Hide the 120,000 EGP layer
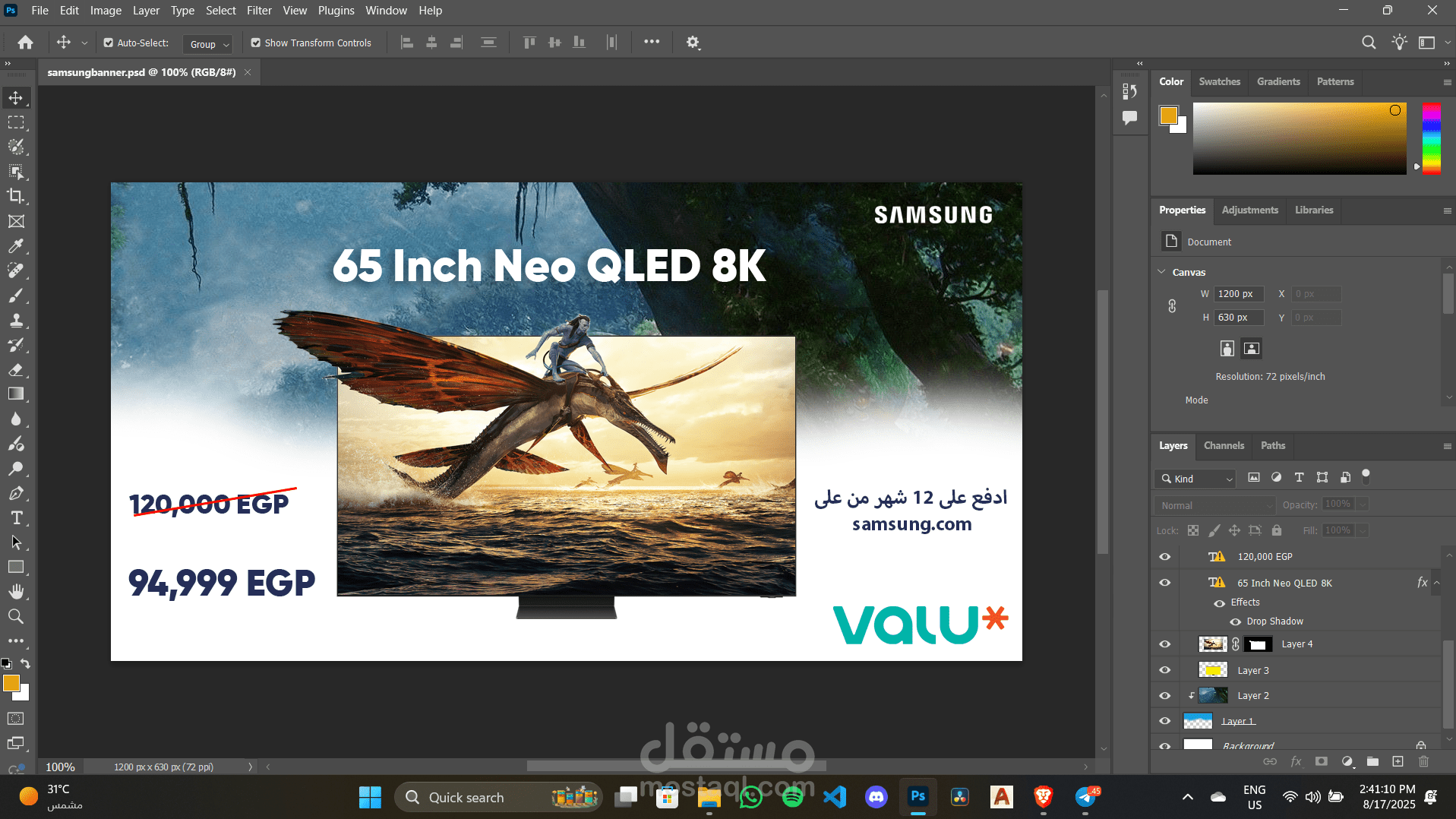1456x819 pixels. 1164,557
